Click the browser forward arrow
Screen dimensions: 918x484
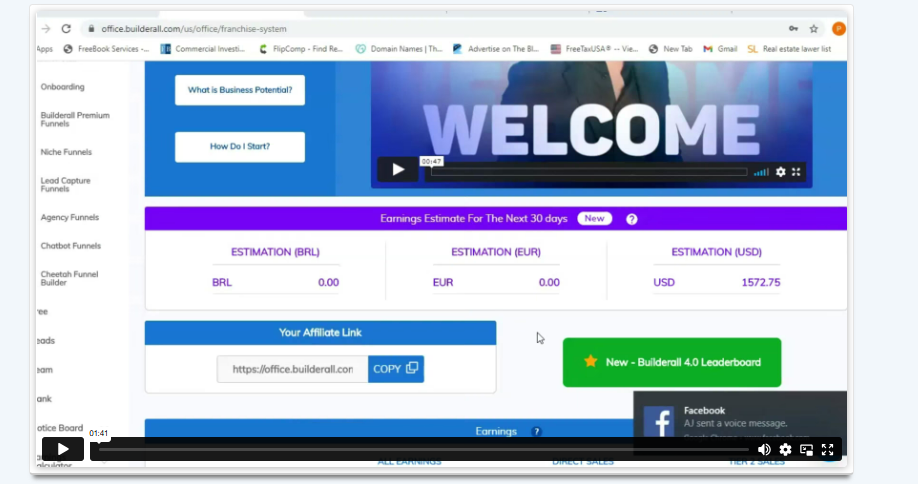pyautogui.click(x=46, y=29)
